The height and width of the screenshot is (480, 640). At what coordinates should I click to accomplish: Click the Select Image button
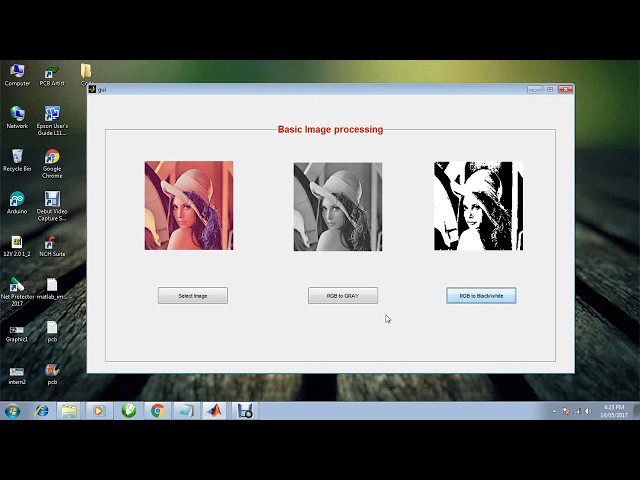coord(193,296)
